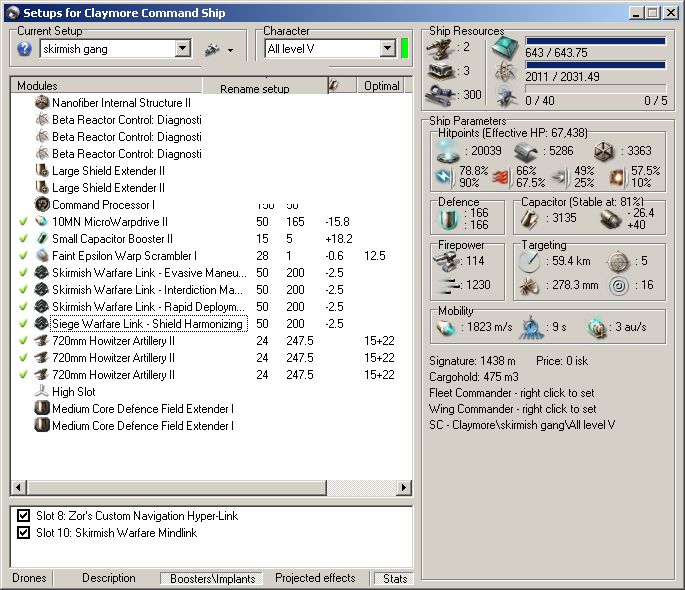Expand the small arrow menu beside ship icon
Image resolution: width=685 pixels, height=590 pixels.
tap(230, 51)
